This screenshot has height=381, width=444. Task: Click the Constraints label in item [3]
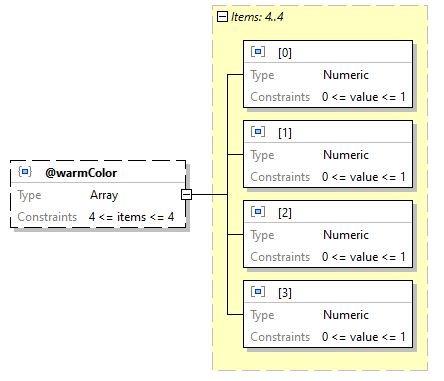[280, 337]
